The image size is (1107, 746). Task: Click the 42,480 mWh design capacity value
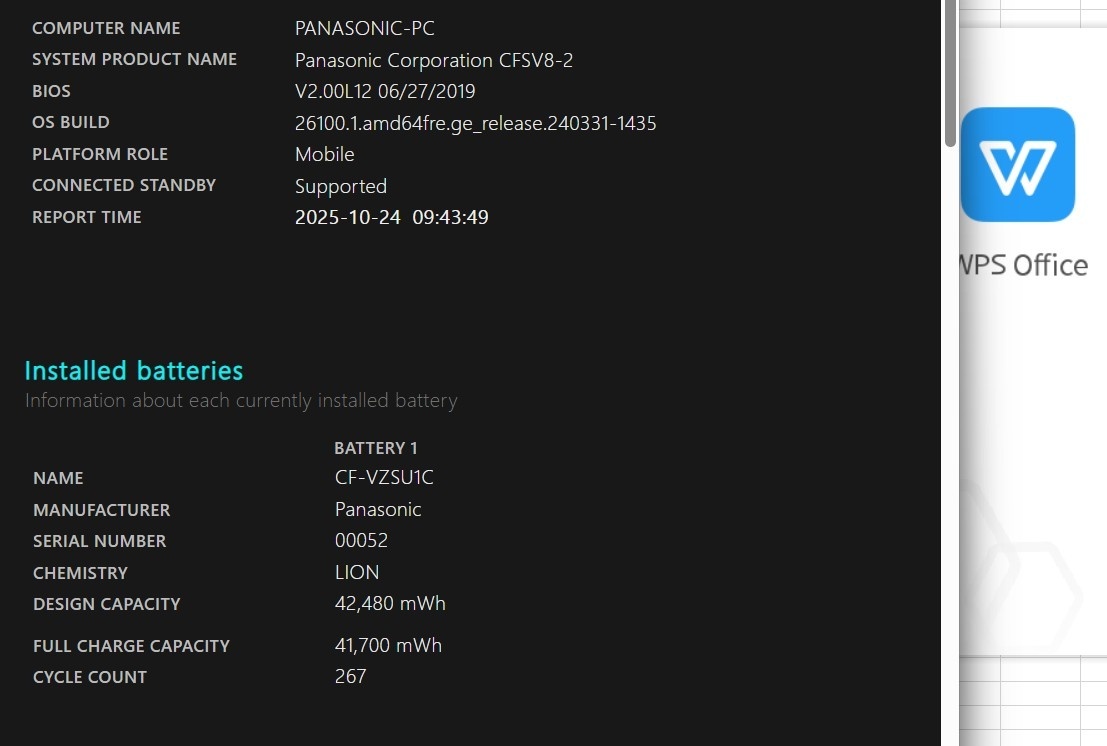tap(390, 604)
